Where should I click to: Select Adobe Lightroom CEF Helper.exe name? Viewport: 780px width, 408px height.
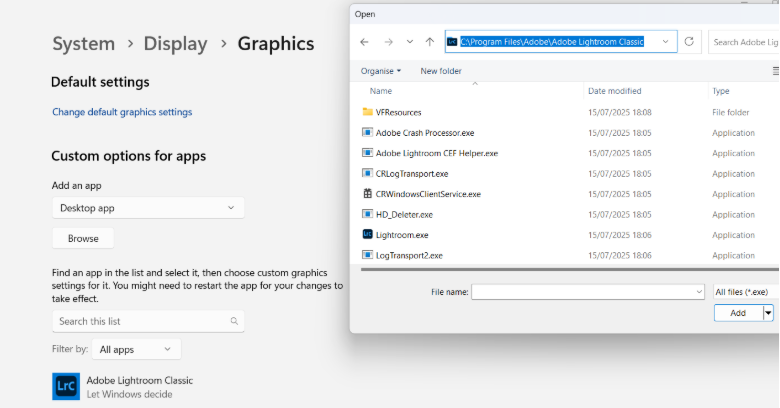[437, 153]
